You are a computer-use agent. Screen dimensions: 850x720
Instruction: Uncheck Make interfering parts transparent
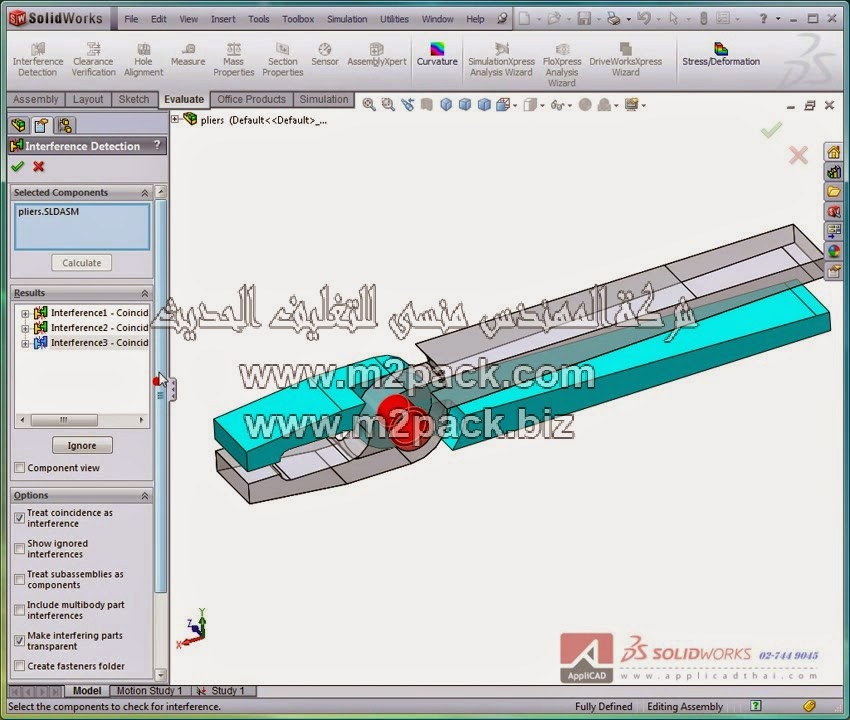(x=20, y=640)
